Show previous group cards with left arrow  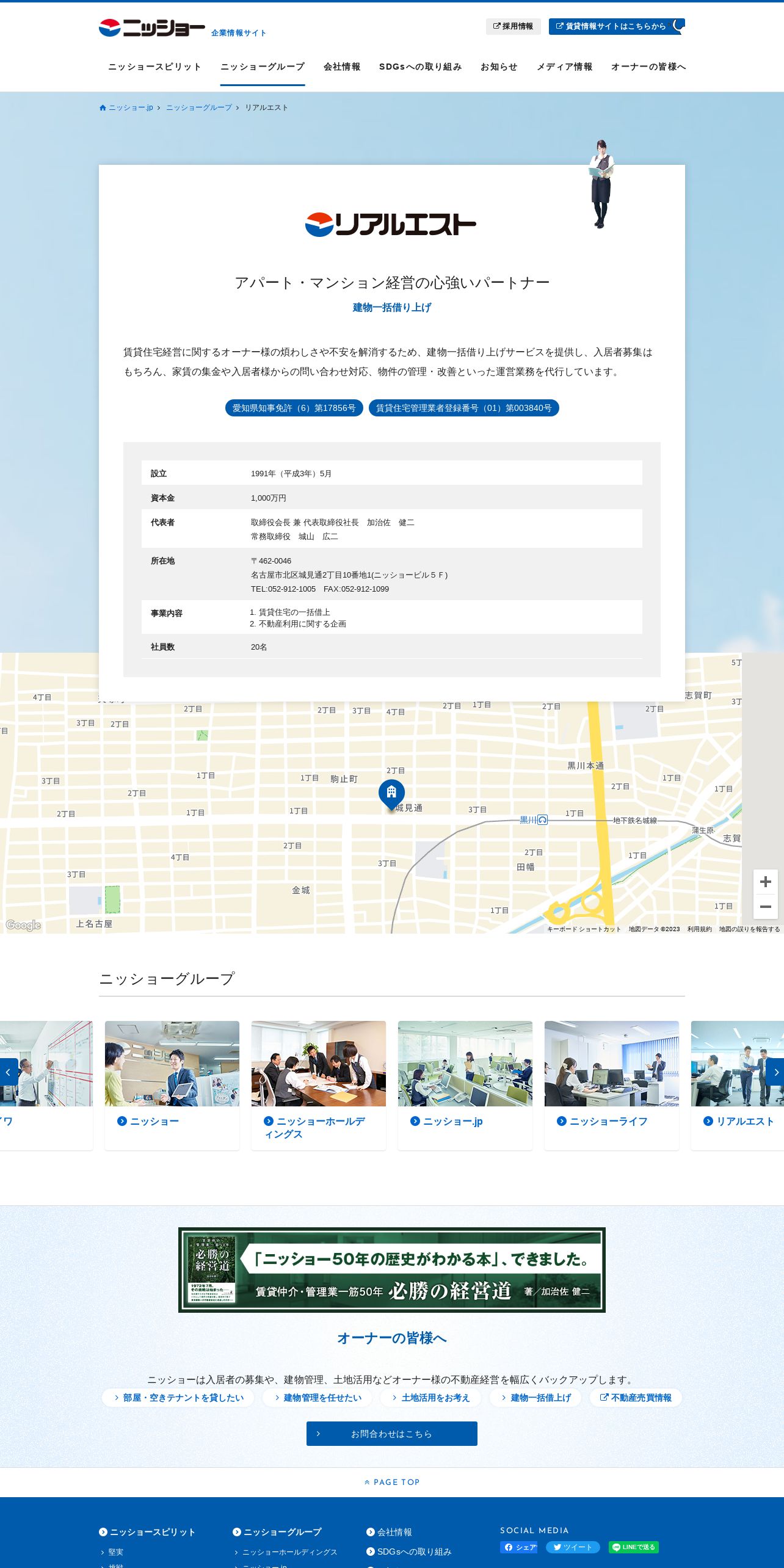click(x=9, y=1072)
